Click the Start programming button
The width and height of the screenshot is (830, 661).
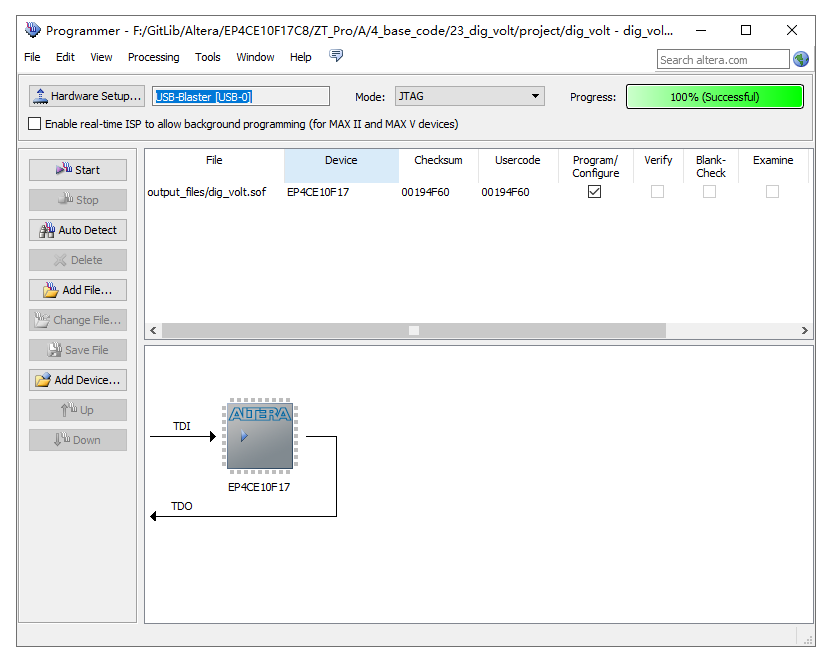tap(78, 170)
